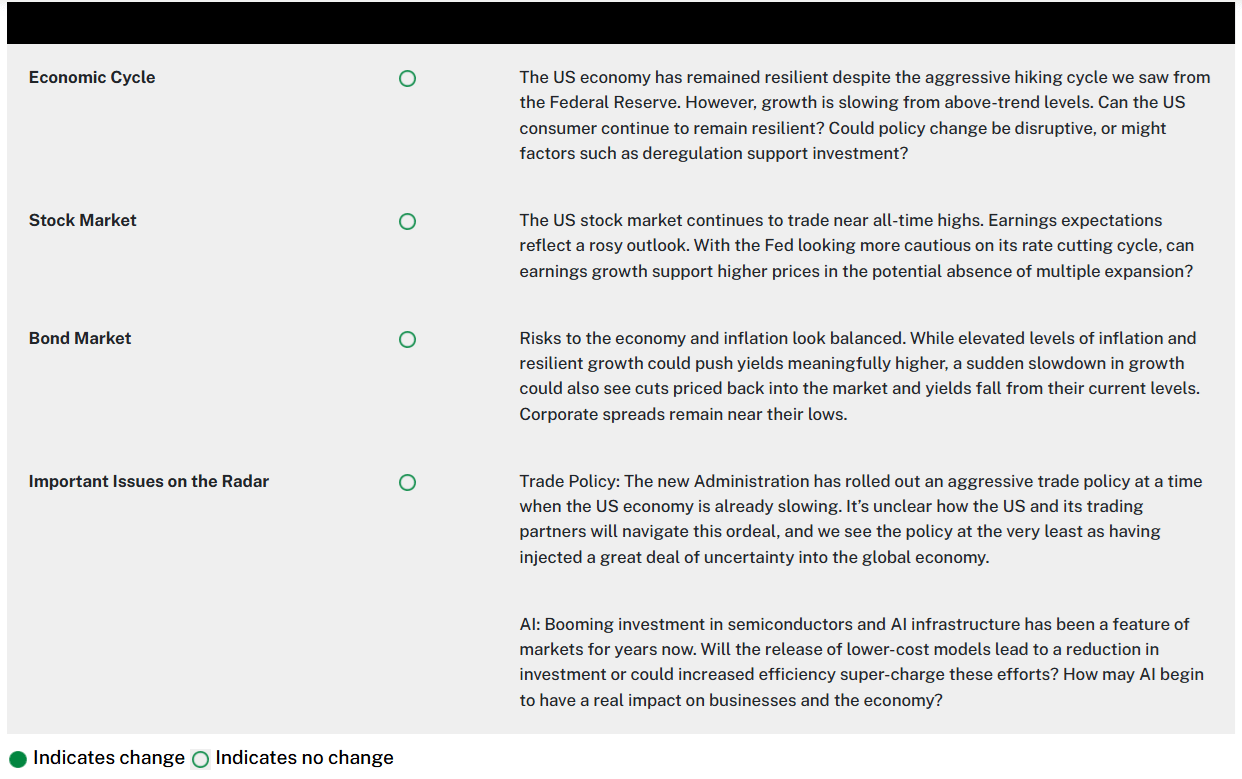Click the "Trade Policy:" heading text
This screenshot has height=779, width=1242.
point(569,481)
